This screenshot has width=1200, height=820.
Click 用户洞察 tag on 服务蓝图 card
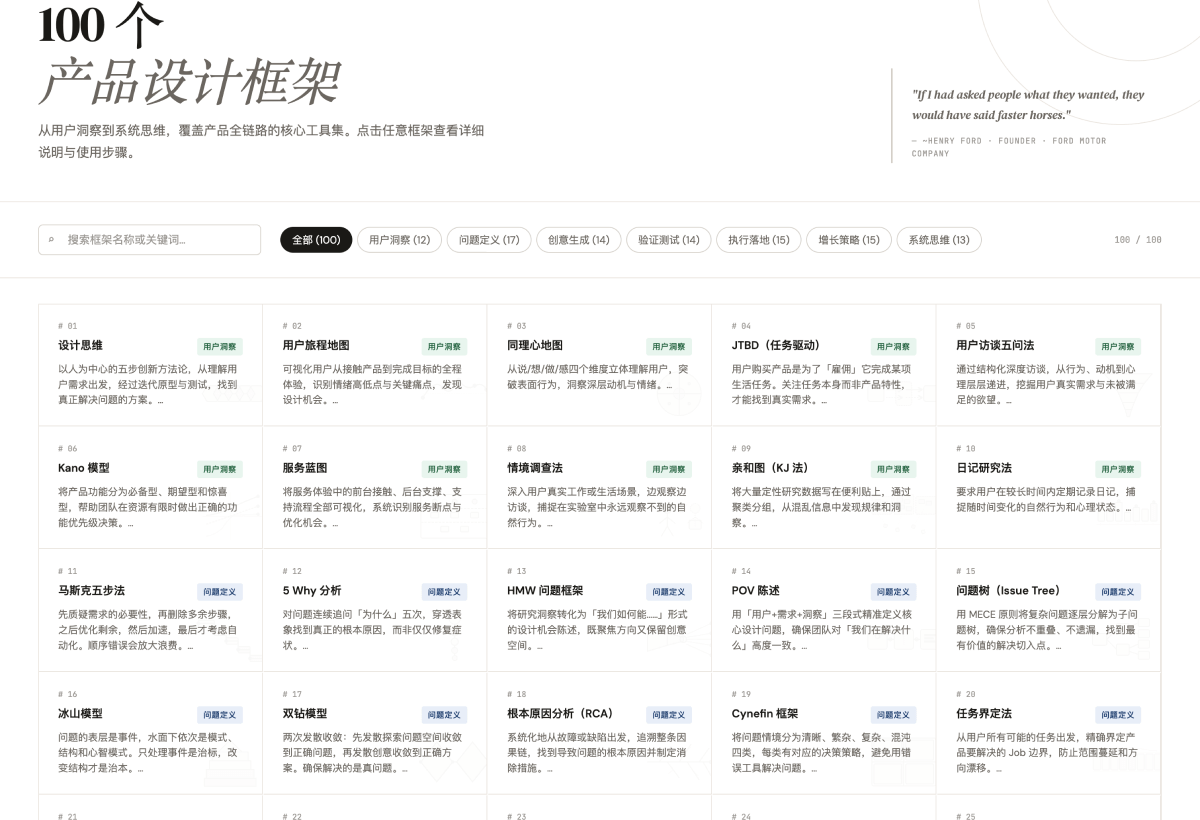point(444,469)
